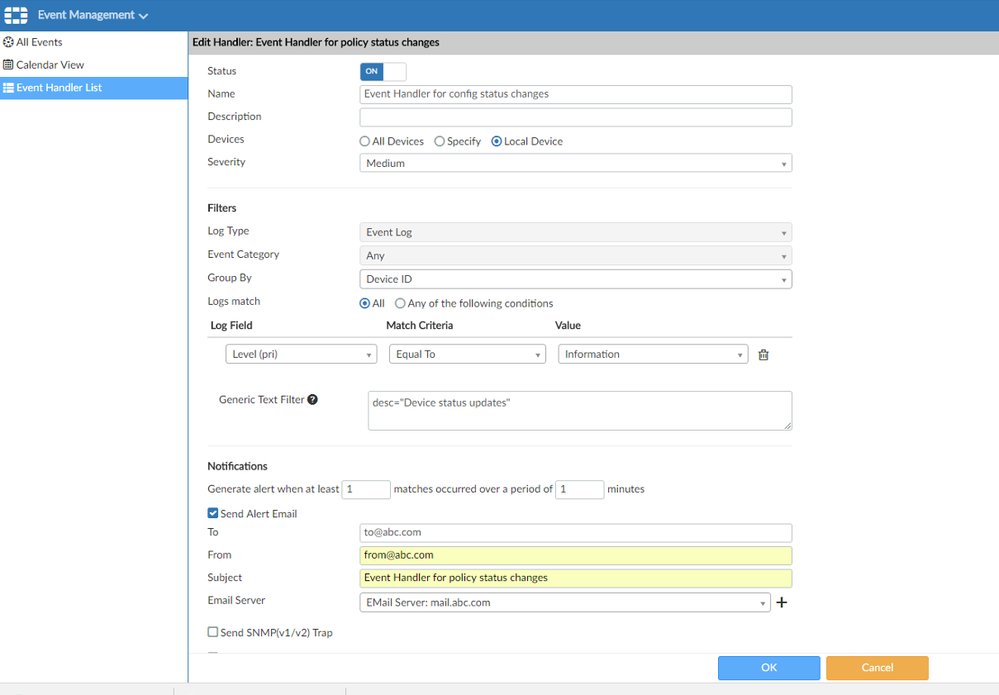Click the Fortinet logo icon
Screen dimensions: 999x695
point(16,15)
